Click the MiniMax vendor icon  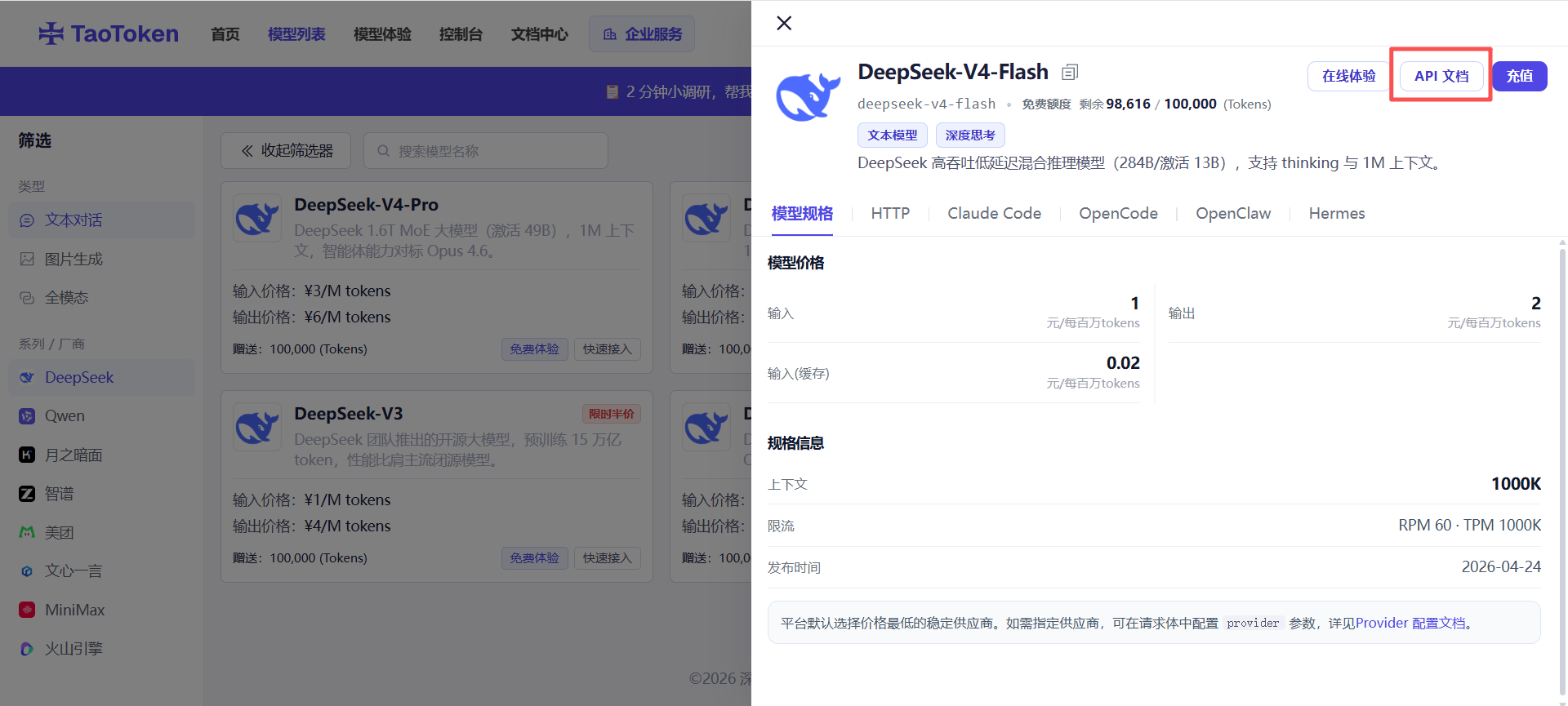[x=27, y=610]
